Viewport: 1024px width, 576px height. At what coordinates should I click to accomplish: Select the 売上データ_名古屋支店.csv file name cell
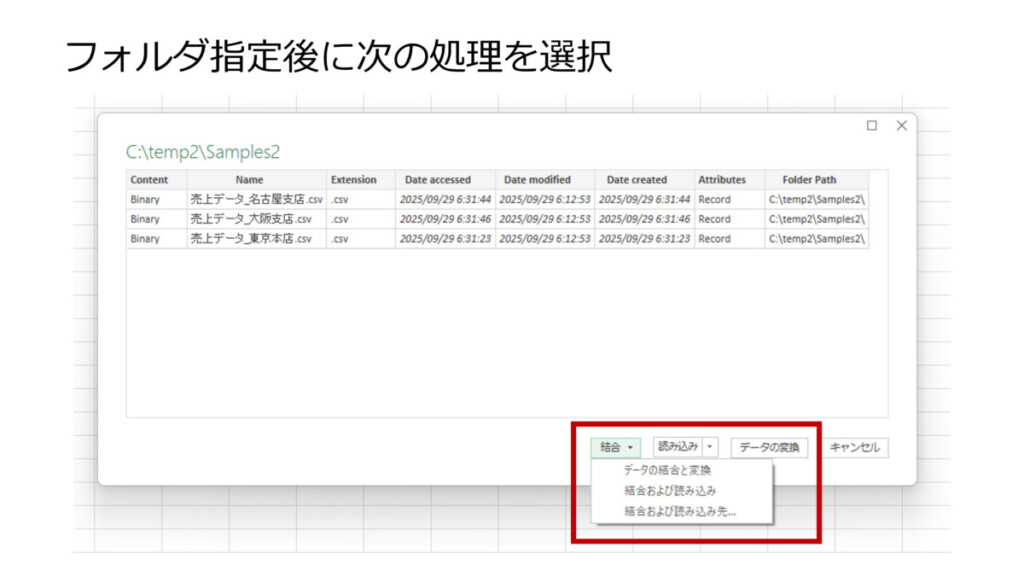[257, 199]
